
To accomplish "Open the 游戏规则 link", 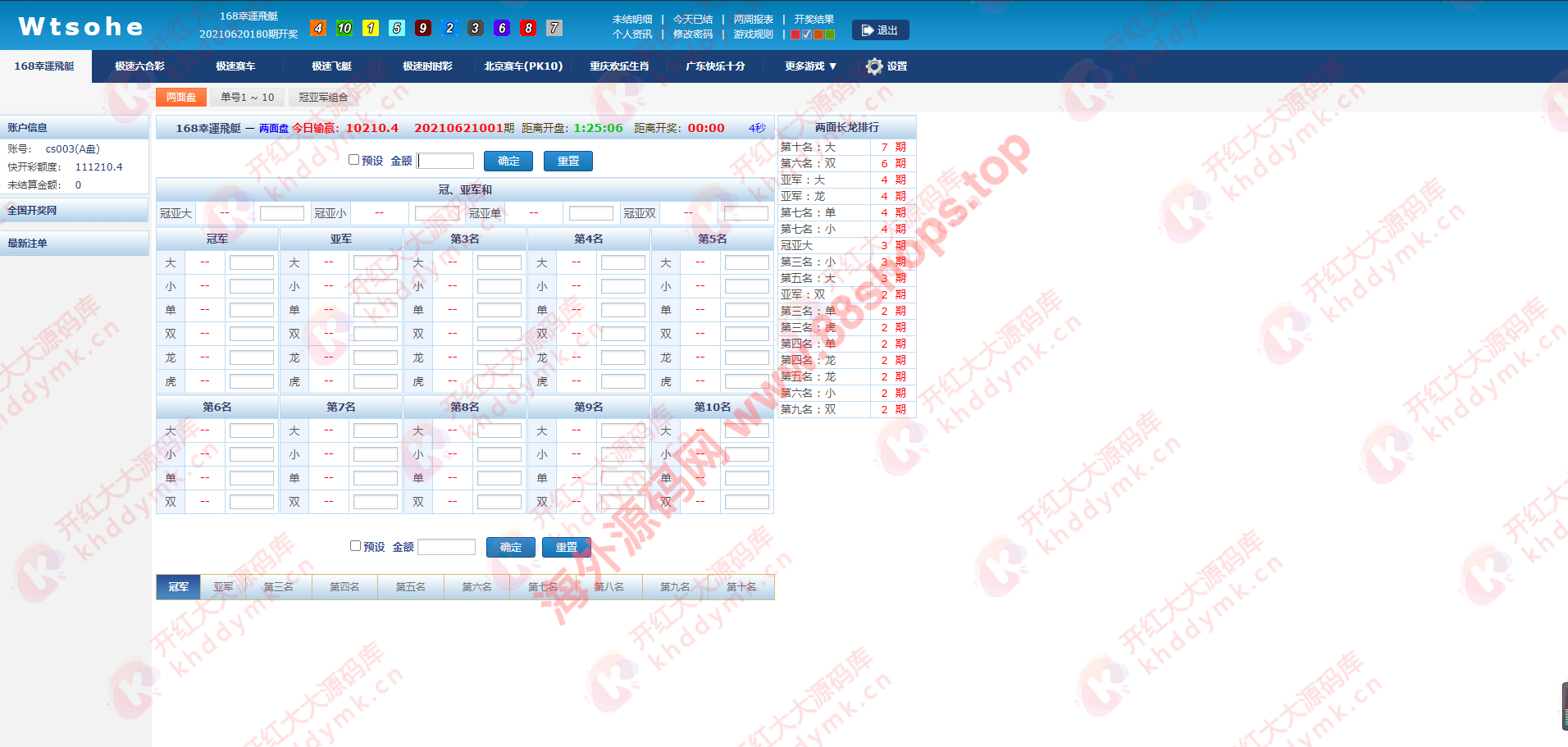I will [x=753, y=34].
